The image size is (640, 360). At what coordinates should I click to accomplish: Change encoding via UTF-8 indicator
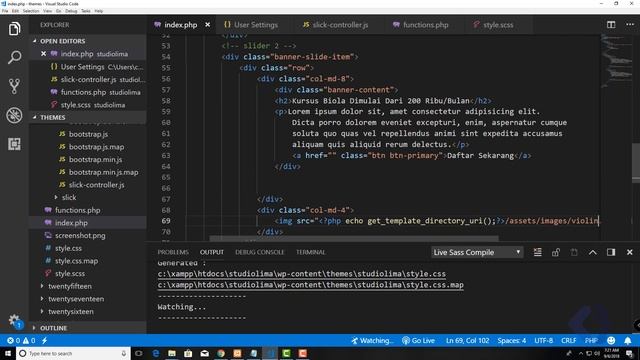(x=543, y=340)
